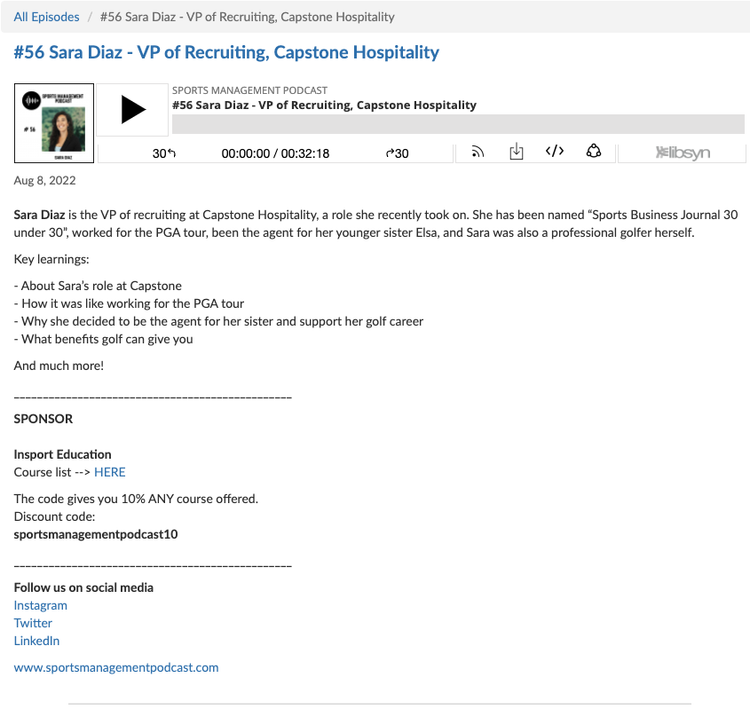
Task: Click 'How it was like working for the PGA tour'
Action: tap(129, 304)
